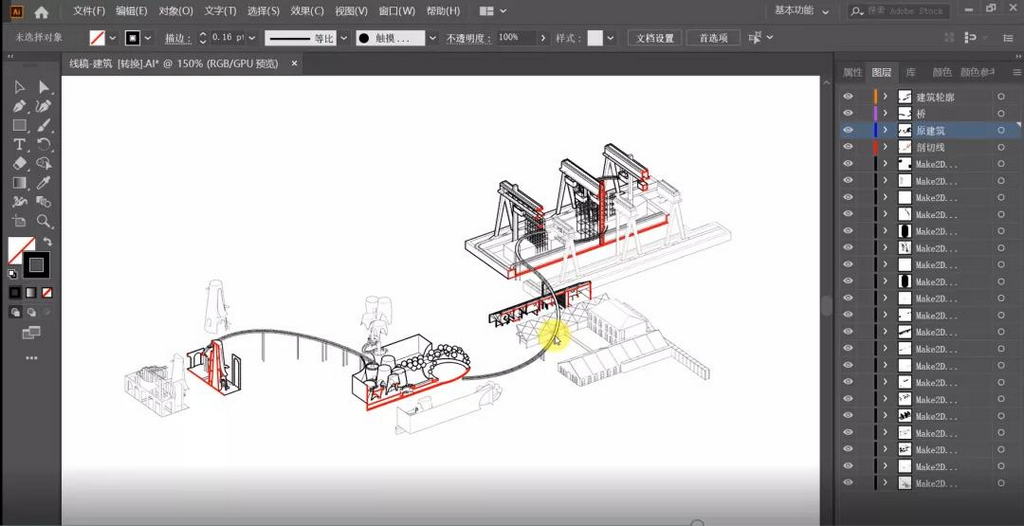Select the Type tool
The image size is (1024, 526).
(x=19, y=145)
